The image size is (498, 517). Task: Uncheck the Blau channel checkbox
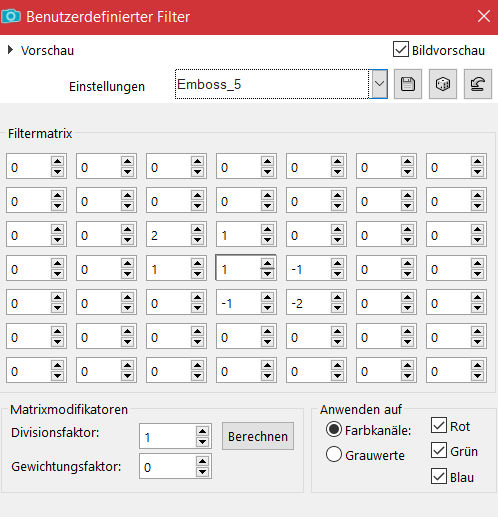439,476
